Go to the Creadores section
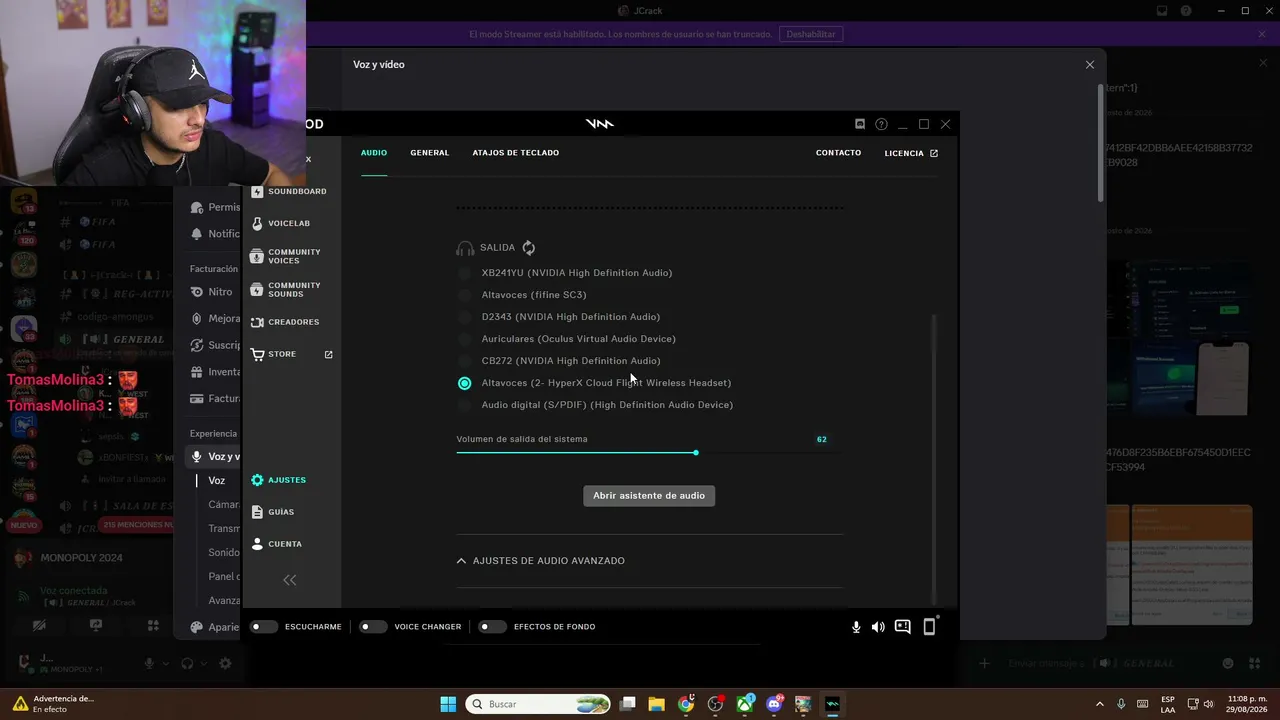 pyautogui.click(x=285, y=322)
